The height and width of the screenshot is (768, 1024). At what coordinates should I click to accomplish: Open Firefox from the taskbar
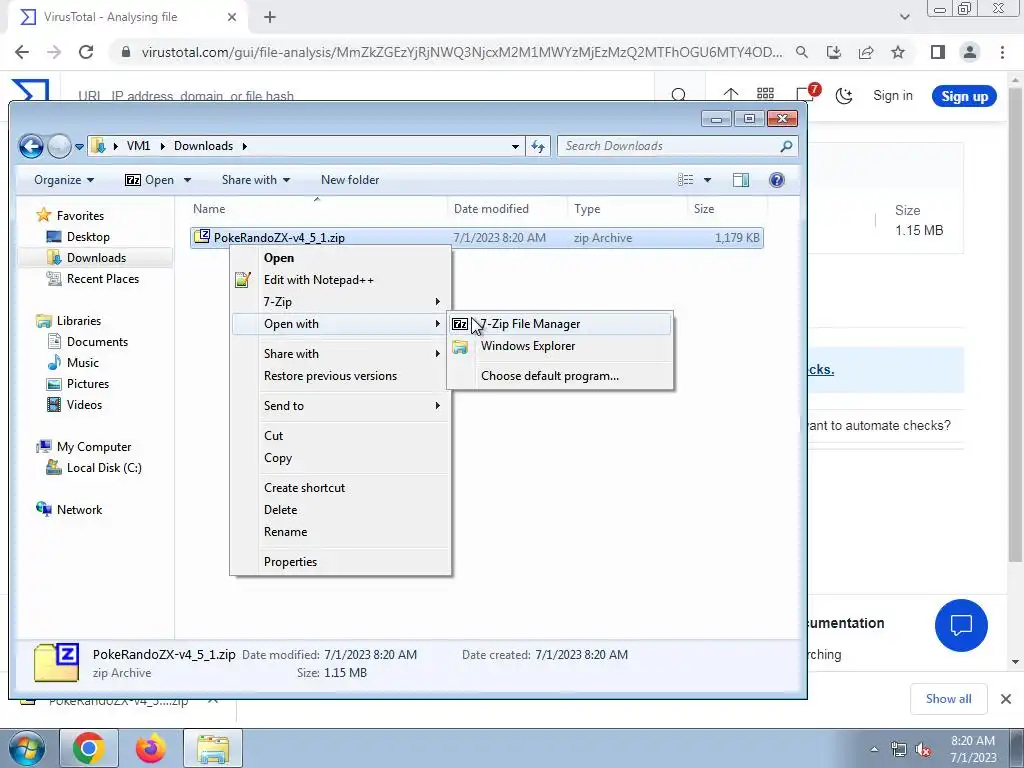[x=150, y=748]
